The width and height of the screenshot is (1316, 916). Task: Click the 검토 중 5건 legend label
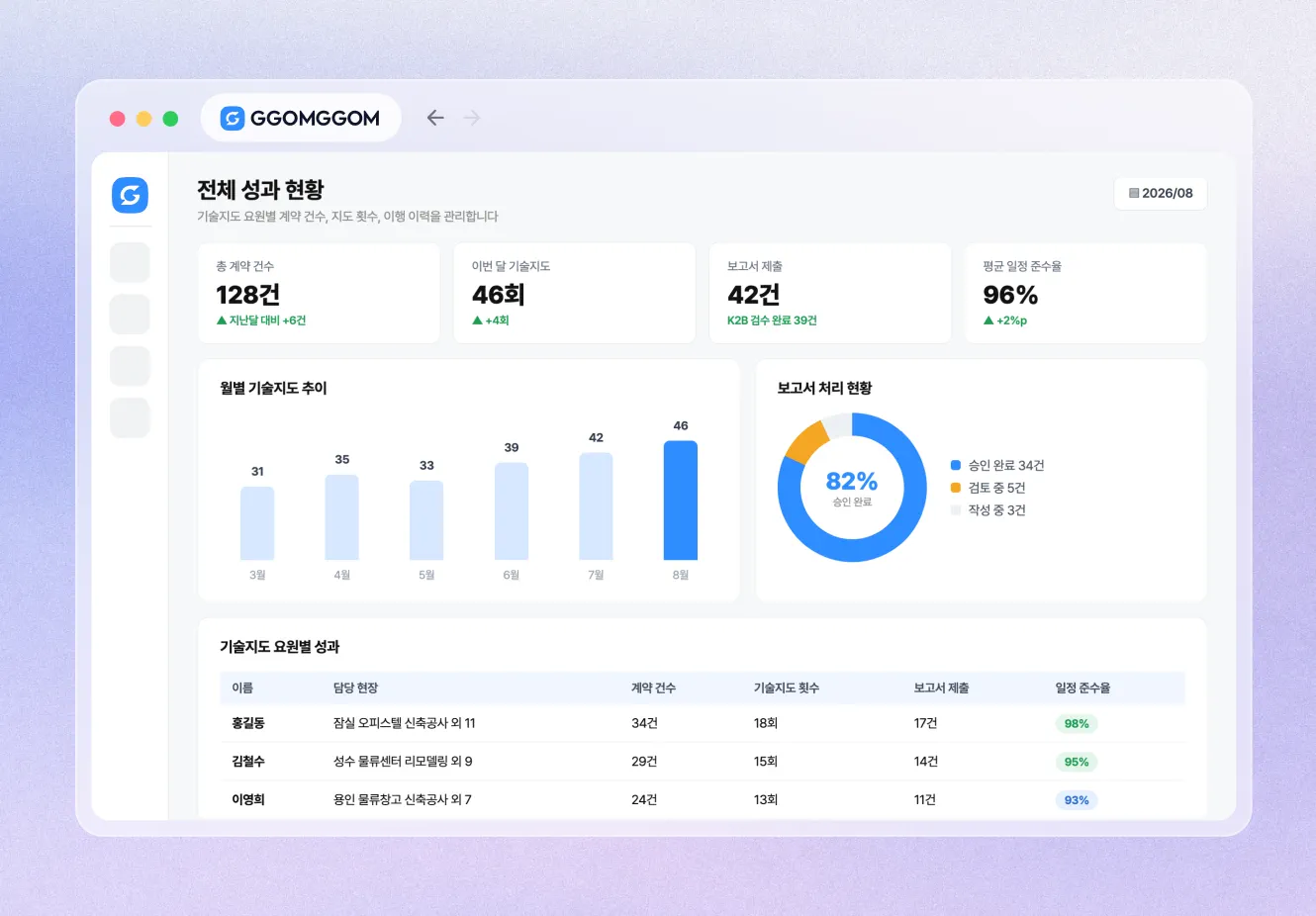click(x=996, y=488)
